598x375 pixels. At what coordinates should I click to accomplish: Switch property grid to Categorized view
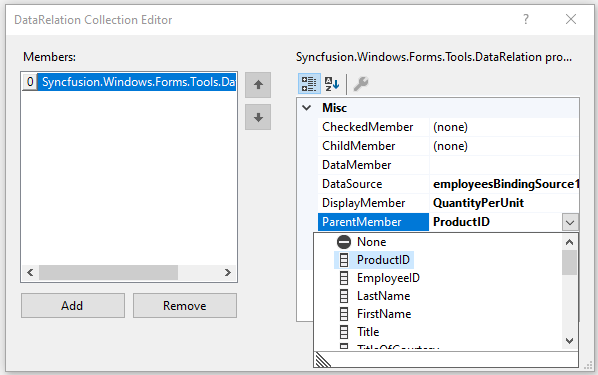point(309,84)
